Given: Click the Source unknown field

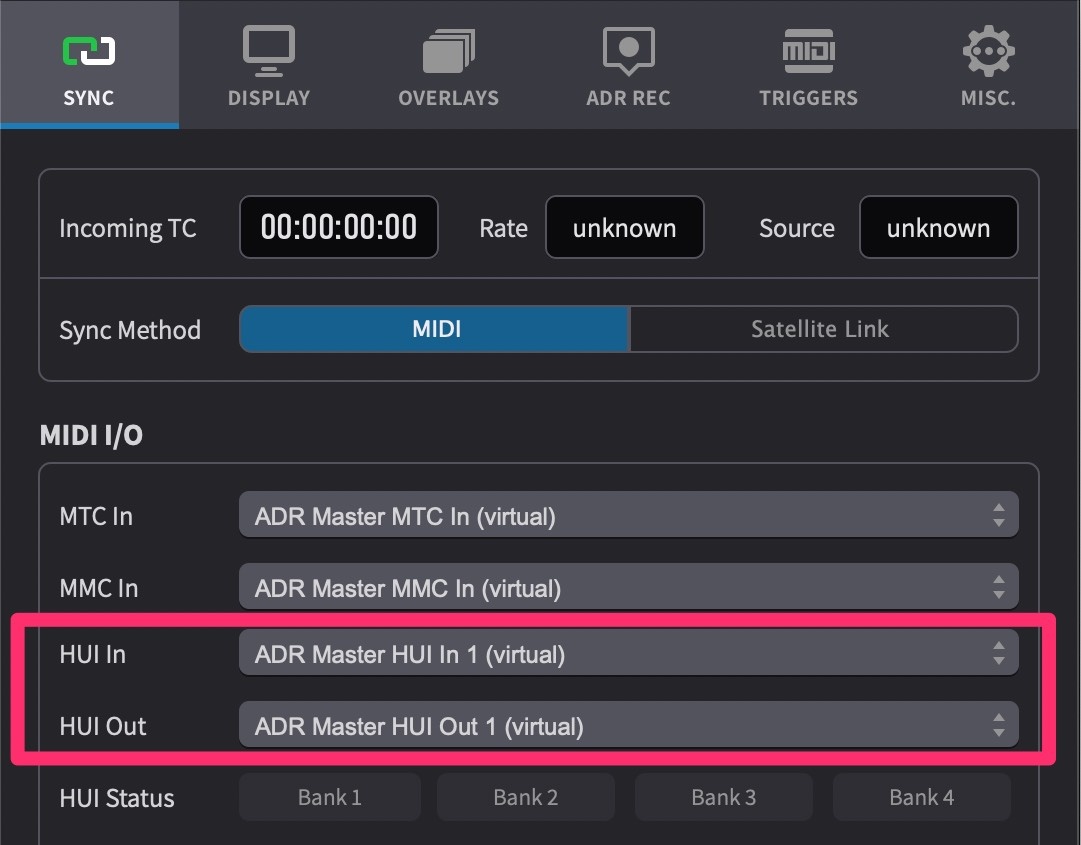Looking at the screenshot, I should point(938,227).
